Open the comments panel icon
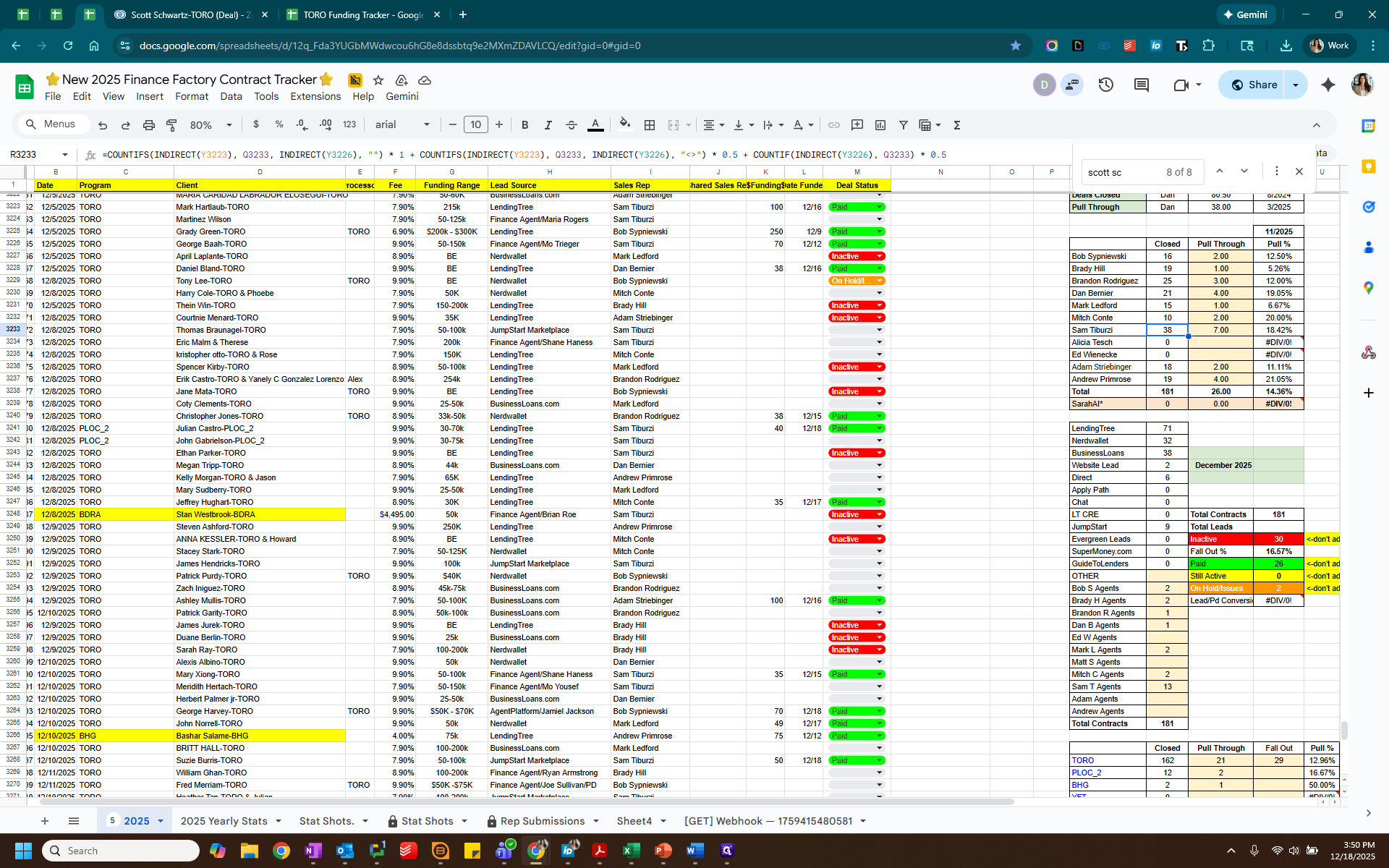This screenshot has width=1389, height=868. tap(1141, 85)
